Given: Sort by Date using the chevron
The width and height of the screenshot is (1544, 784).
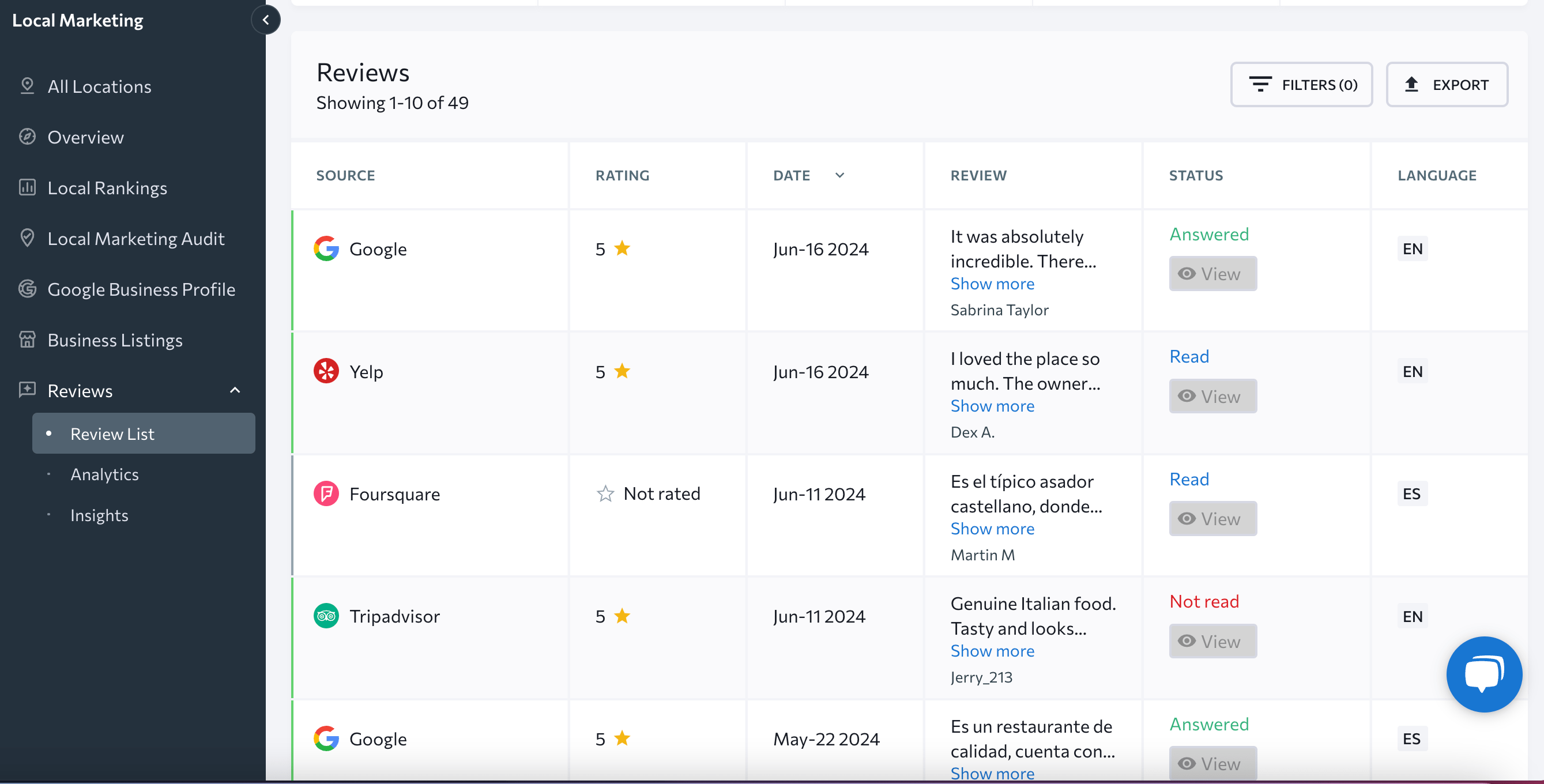Looking at the screenshot, I should (839, 175).
